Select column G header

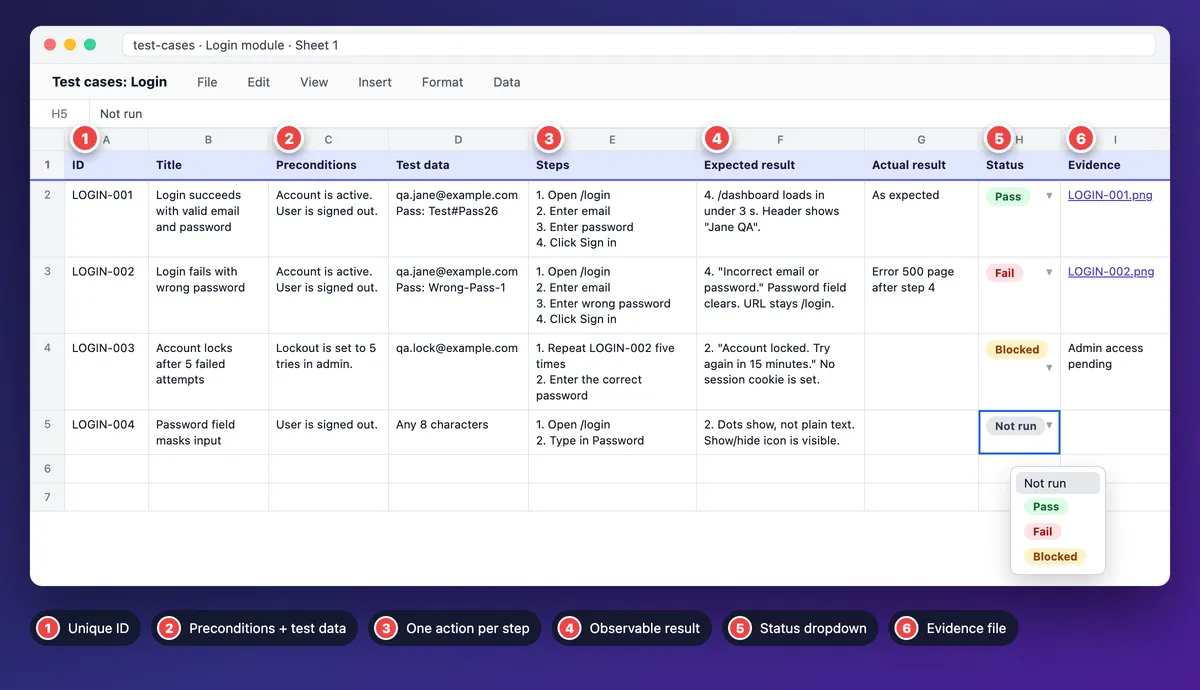tap(921, 140)
